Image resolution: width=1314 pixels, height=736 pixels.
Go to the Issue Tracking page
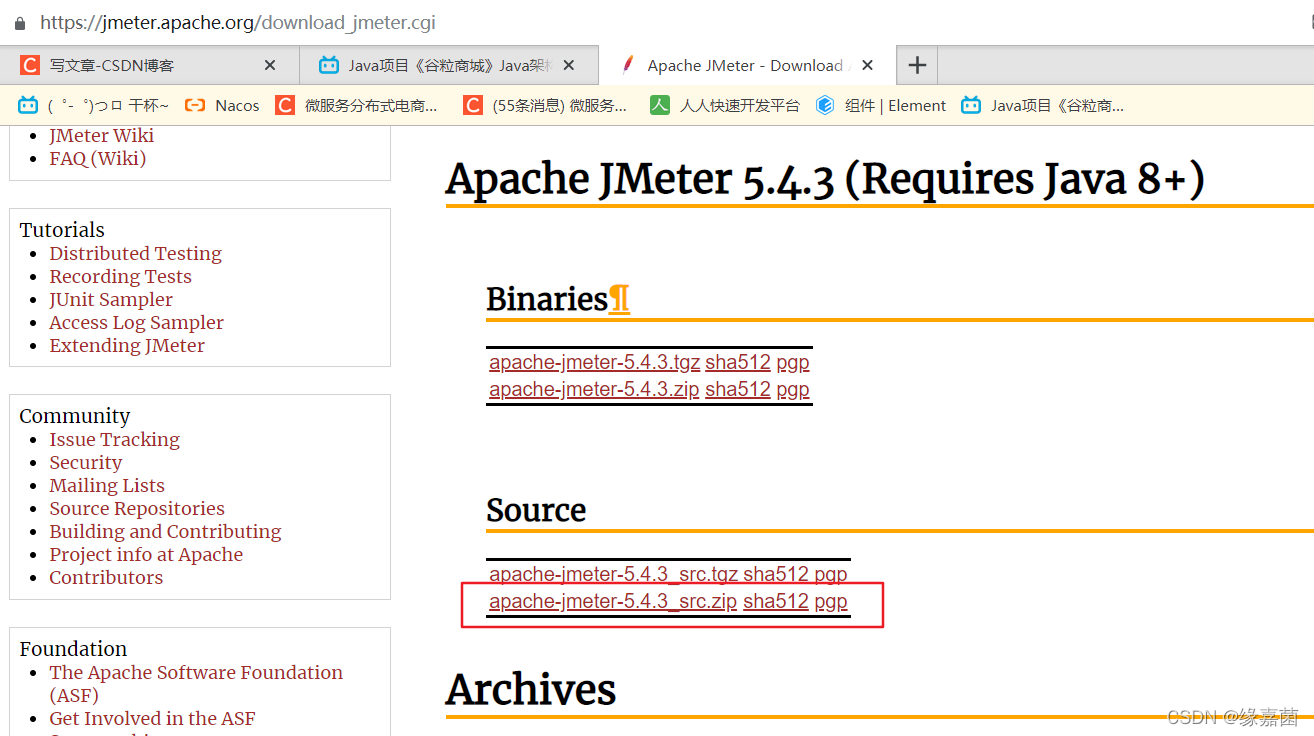click(x=115, y=439)
